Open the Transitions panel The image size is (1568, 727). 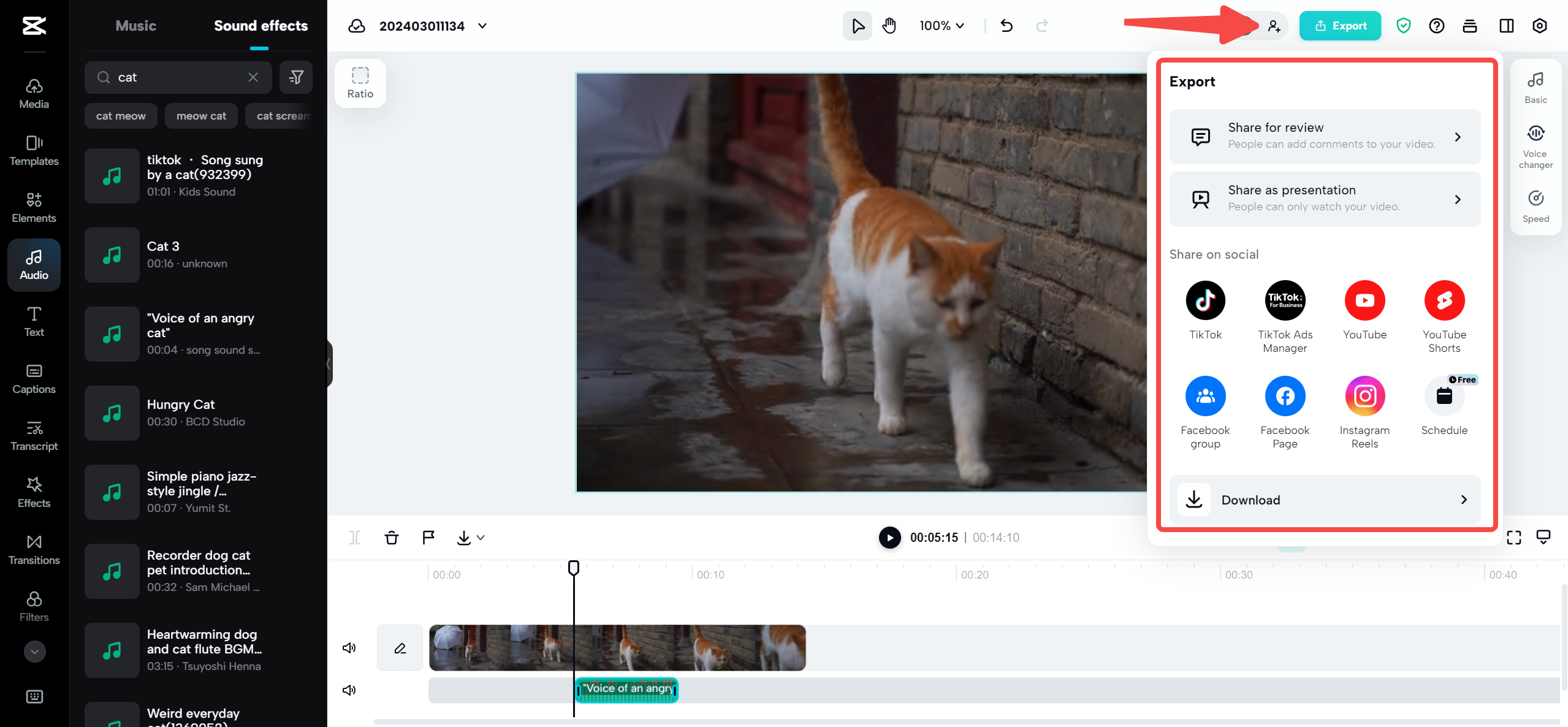pos(34,549)
